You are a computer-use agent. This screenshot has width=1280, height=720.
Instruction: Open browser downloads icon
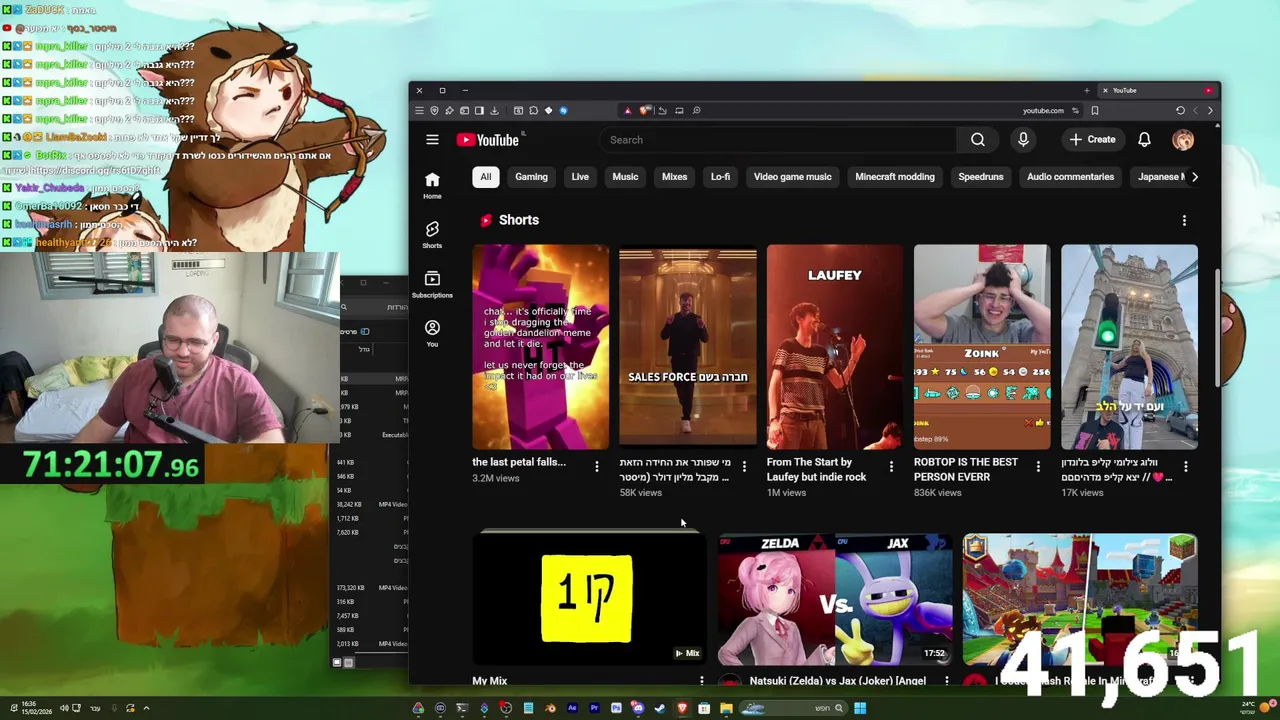pyautogui.click(x=494, y=110)
